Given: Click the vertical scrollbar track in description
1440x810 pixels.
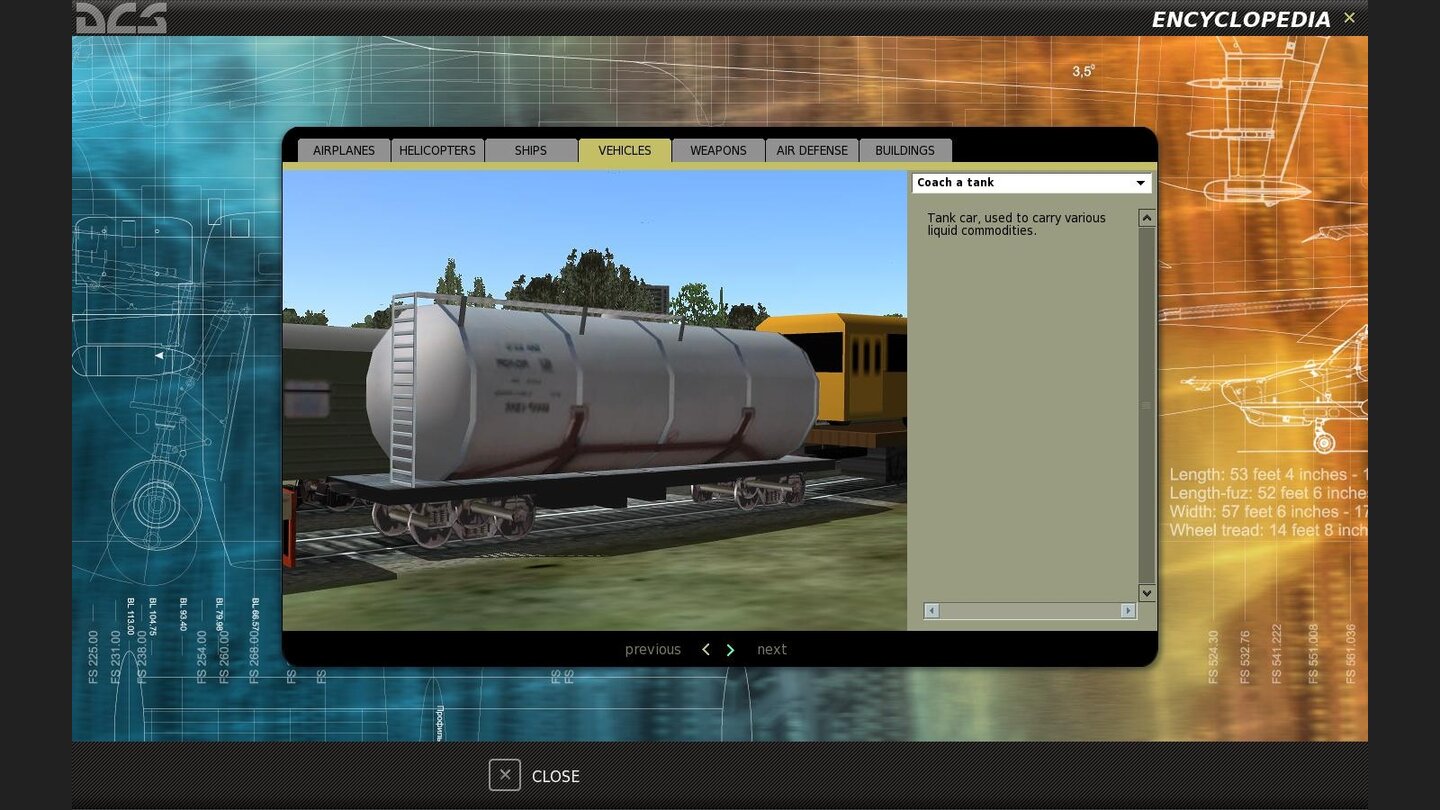Looking at the screenshot, I should point(1147,405).
